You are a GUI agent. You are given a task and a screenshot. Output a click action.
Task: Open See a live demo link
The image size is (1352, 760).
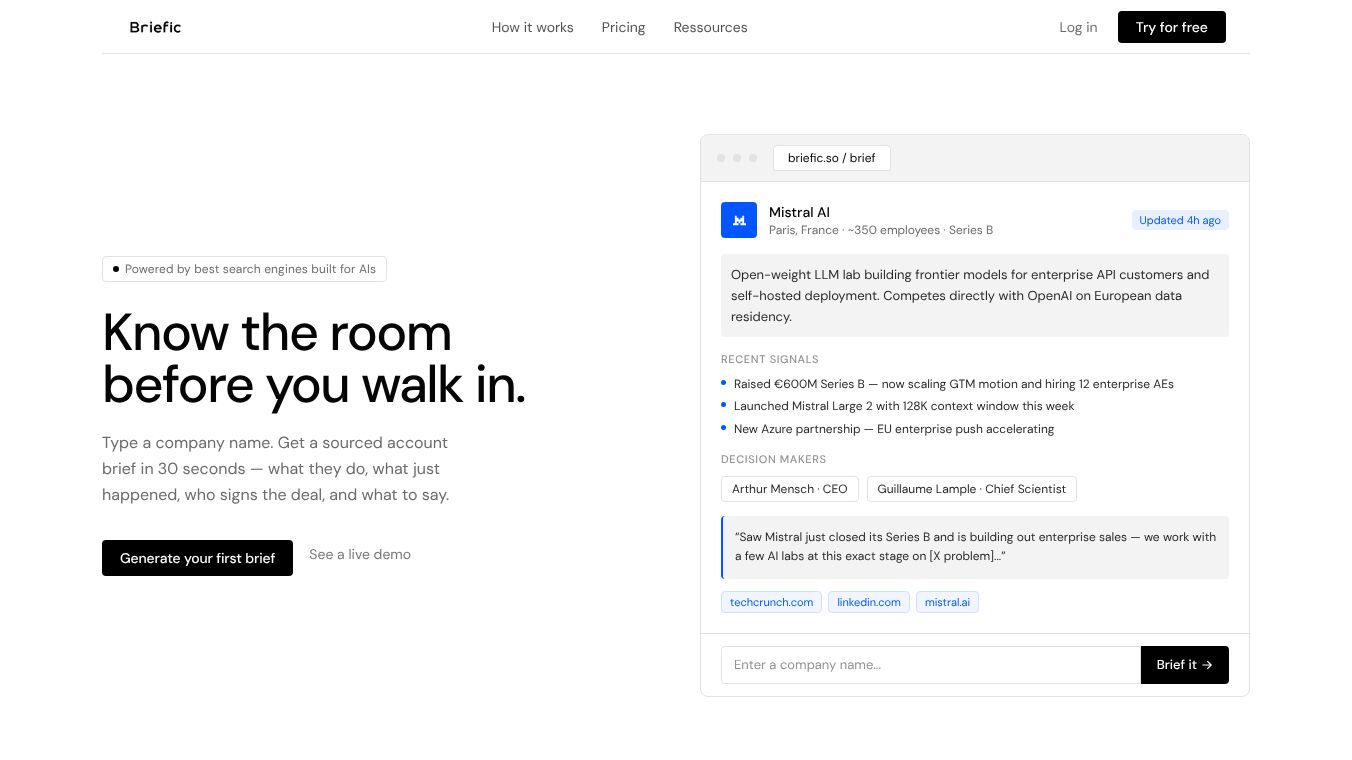(360, 554)
